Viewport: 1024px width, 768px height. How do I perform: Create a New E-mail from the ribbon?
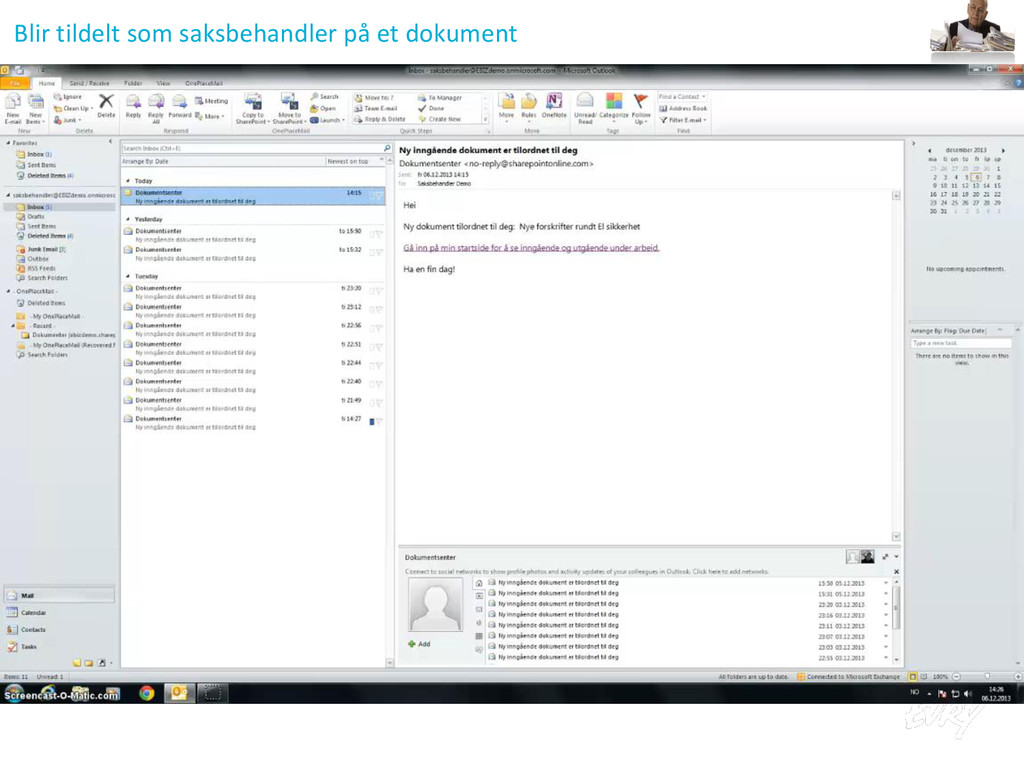click(x=13, y=107)
